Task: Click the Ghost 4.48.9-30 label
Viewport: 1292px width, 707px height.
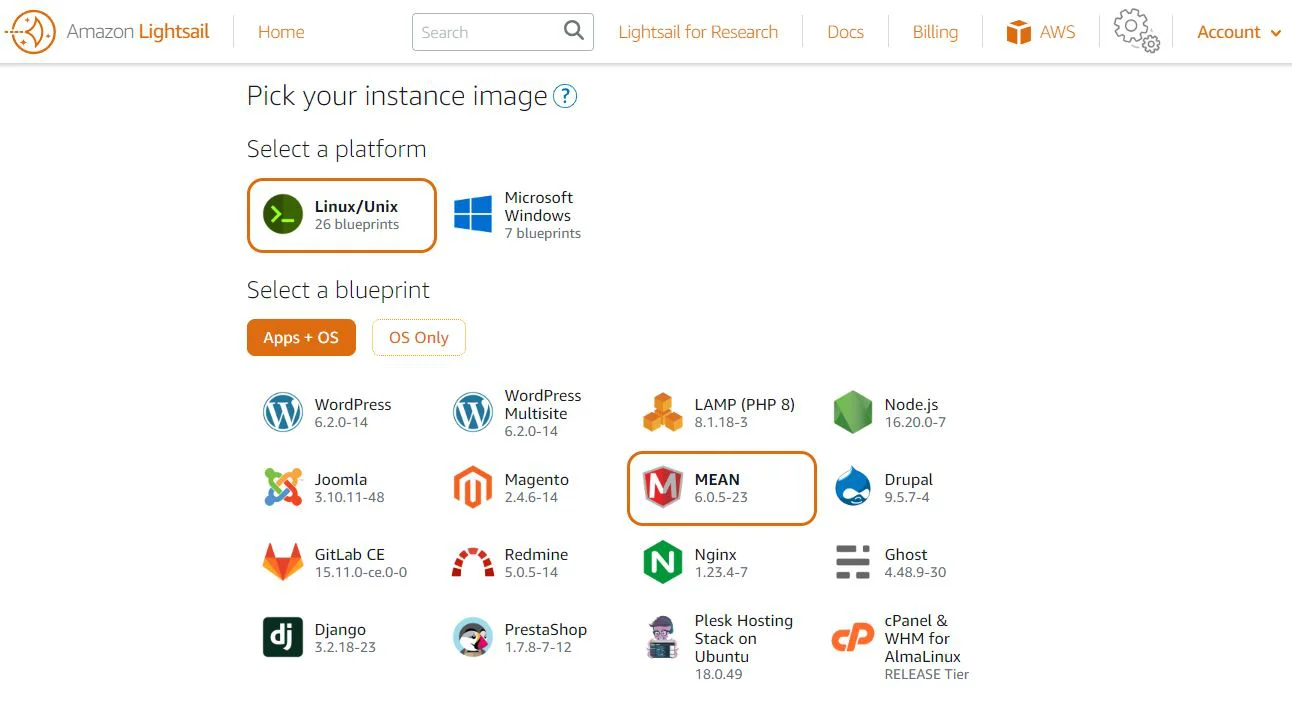Action: [915, 563]
